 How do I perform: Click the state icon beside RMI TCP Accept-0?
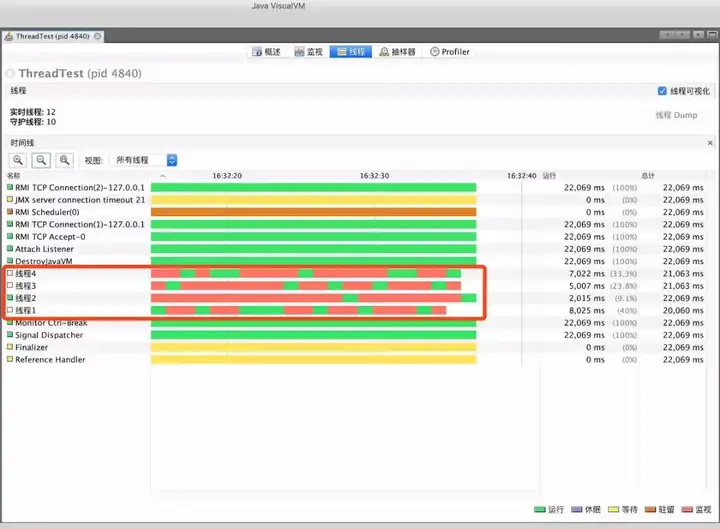[x=10, y=236]
